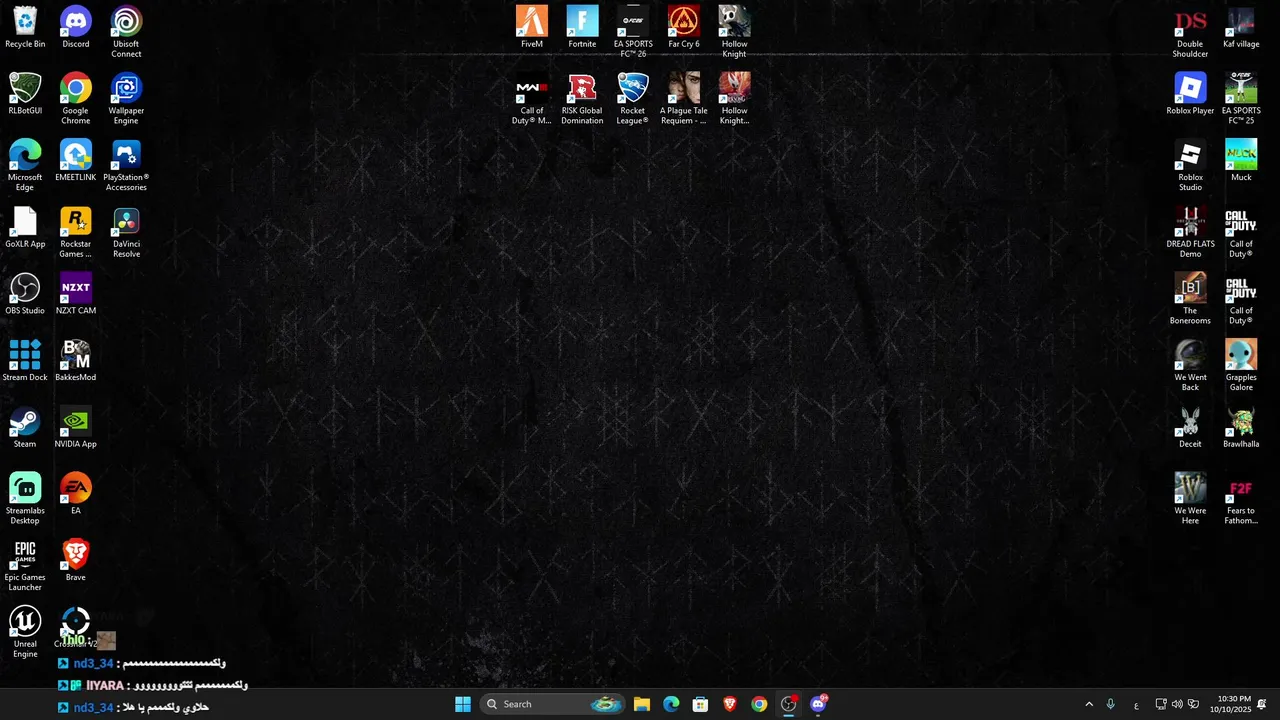Open the NZXT CAM desktop icon

pos(76,294)
